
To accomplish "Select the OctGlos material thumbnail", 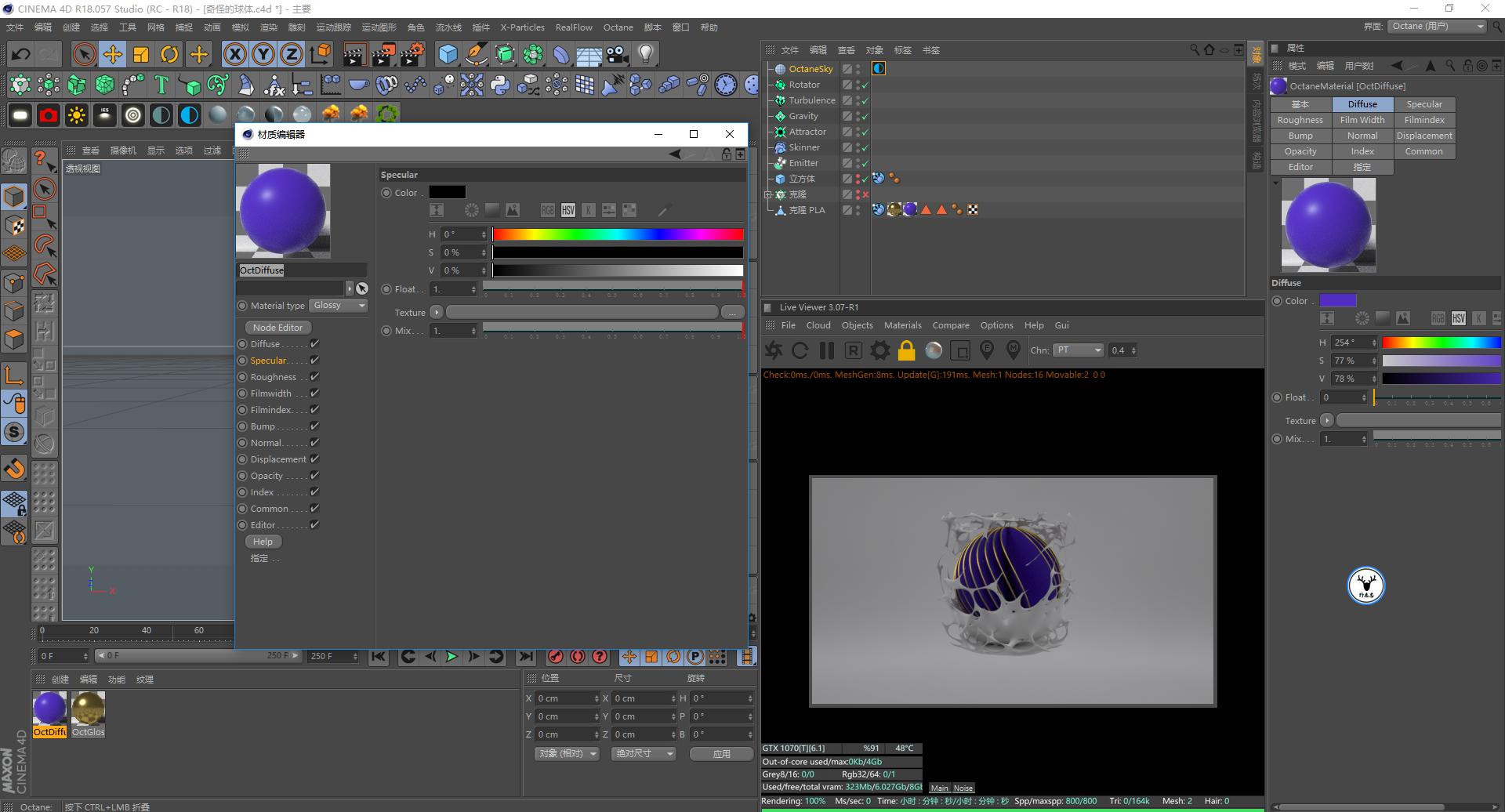I will coord(88,709).
